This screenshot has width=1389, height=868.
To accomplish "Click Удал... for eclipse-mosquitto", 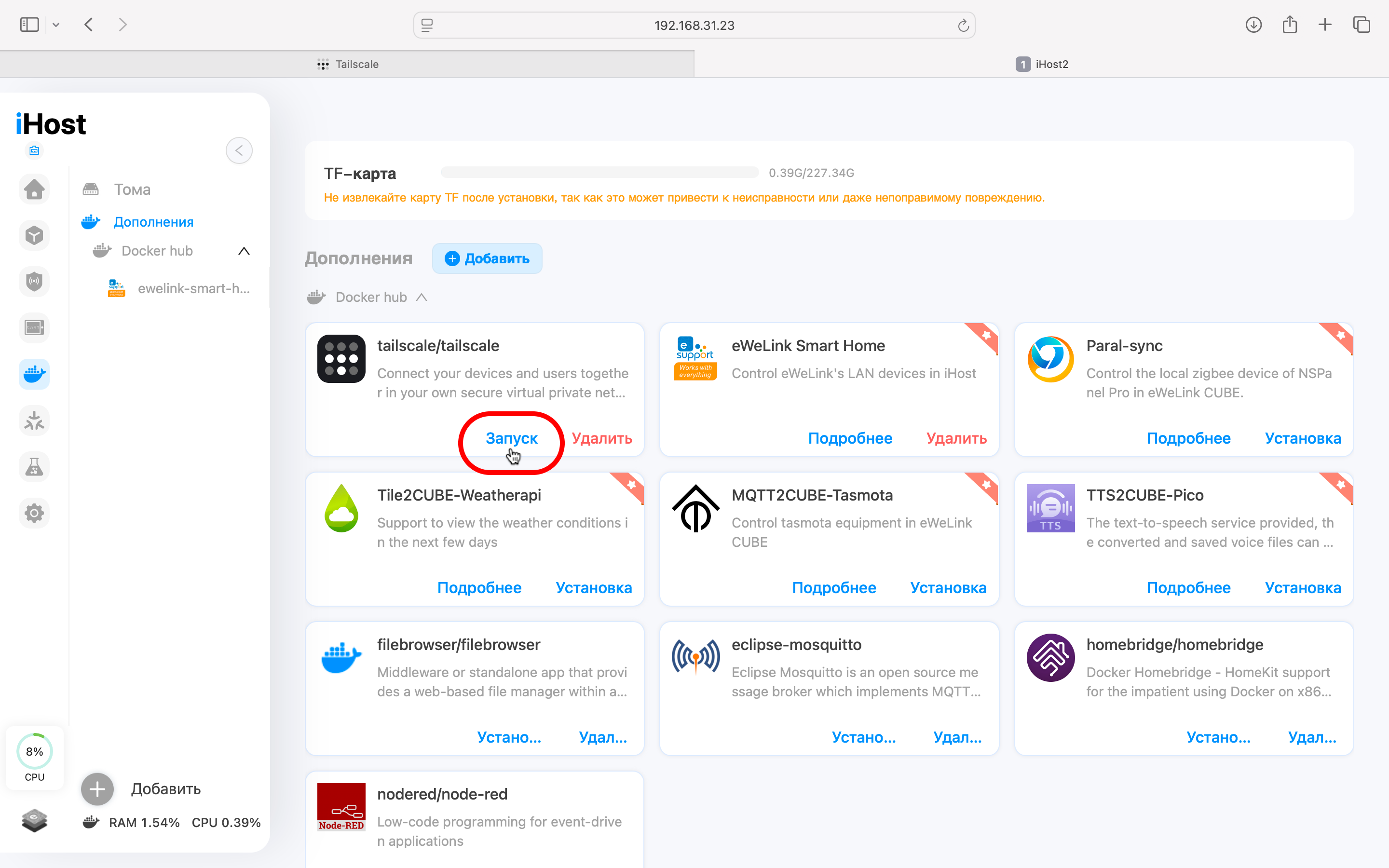I will 957,738.
